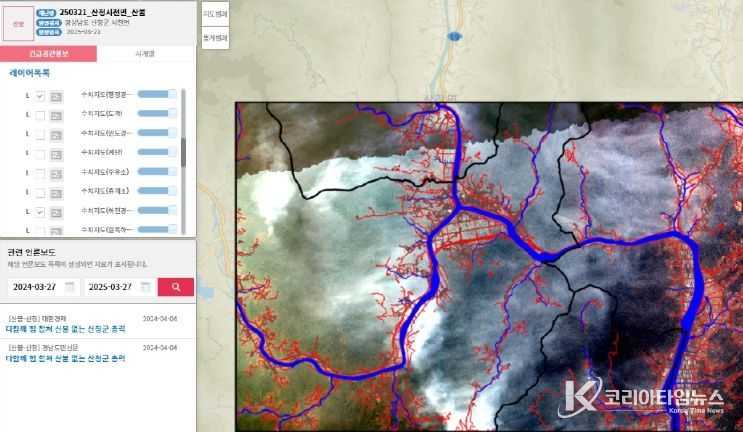Enable the second layer checkbox in the list
This screenshot has height=432, width=743.
point(40,116)
